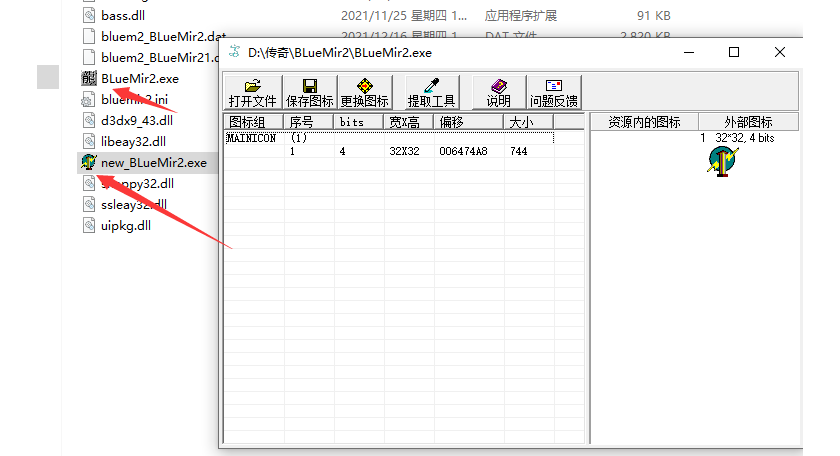Switch to 资源内的图标 pane header
The image size is (840, 456).
coord(644,122)
